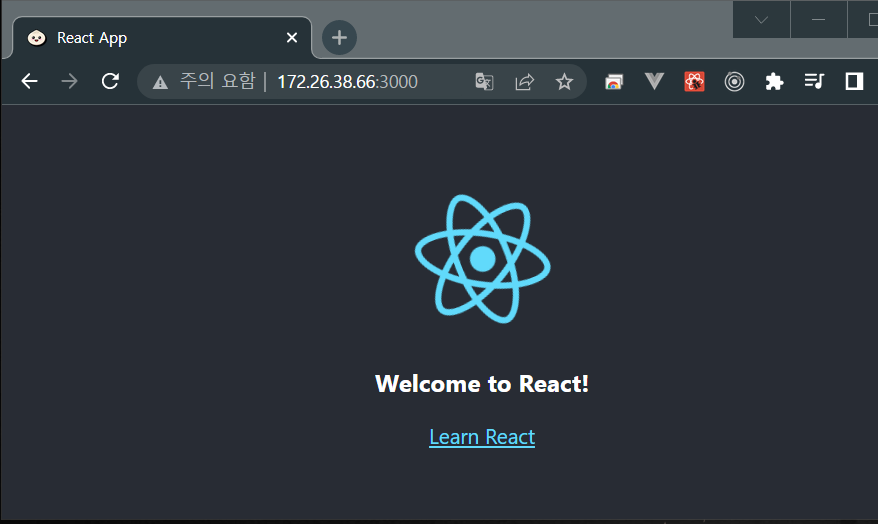Screen dimensions: 878x524
Task: Select the address bar URL 172.26.38.66:3000
Action: (347, 82)
